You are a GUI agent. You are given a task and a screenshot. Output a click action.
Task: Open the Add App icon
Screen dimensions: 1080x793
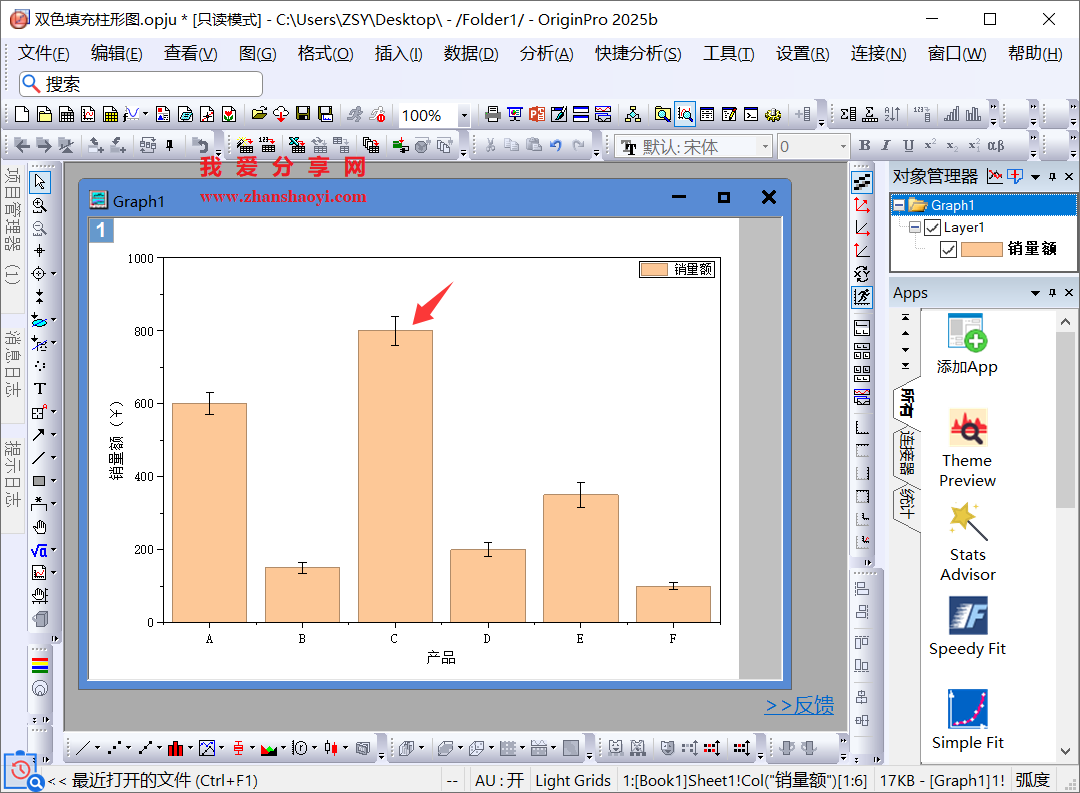tap(967, 334)
